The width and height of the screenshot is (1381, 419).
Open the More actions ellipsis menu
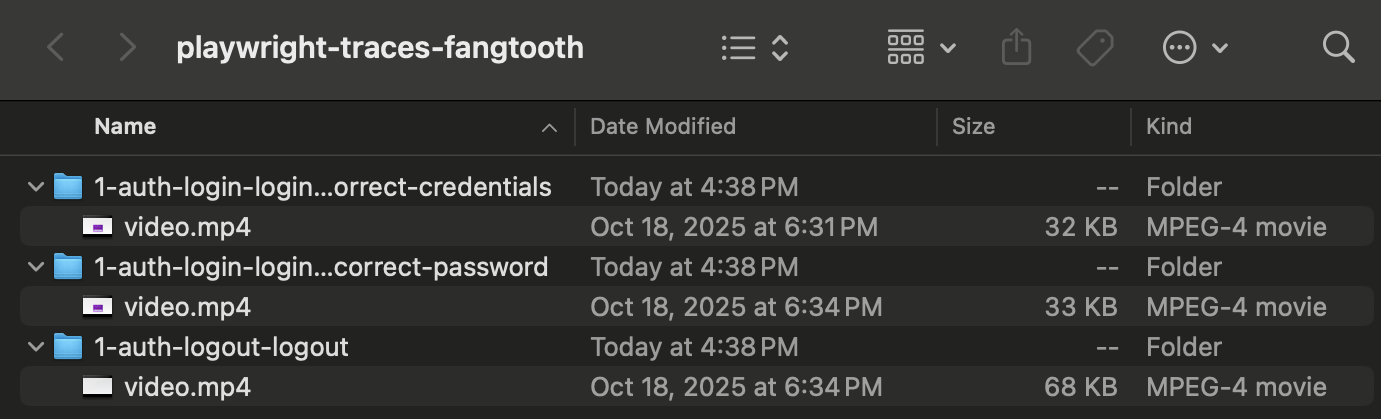coord(1194,47)
